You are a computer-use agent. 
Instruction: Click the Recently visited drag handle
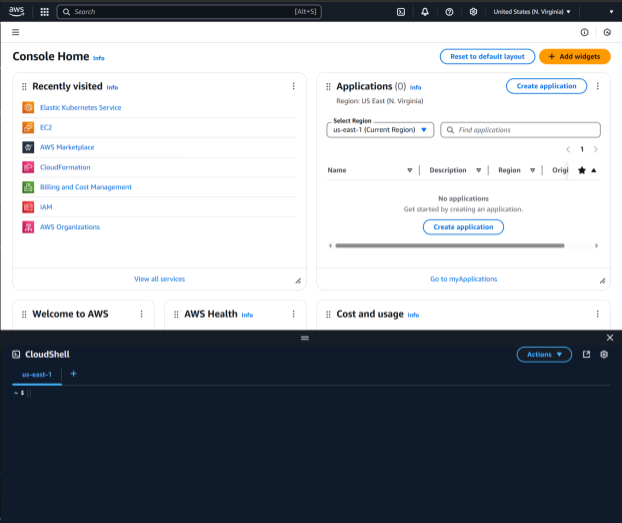pos(24,86)
